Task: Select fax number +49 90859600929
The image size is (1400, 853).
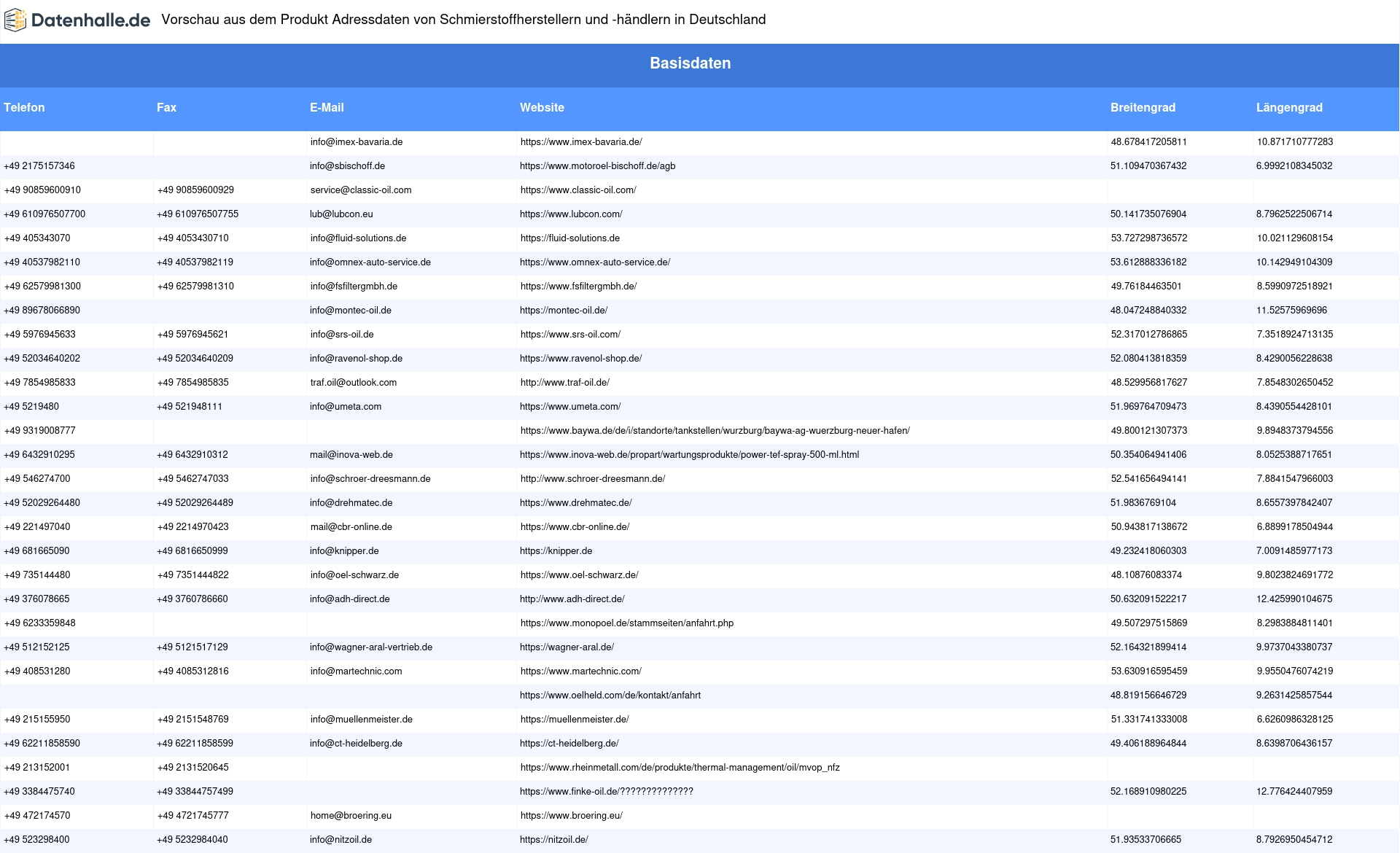Action: tap(195, 190)
